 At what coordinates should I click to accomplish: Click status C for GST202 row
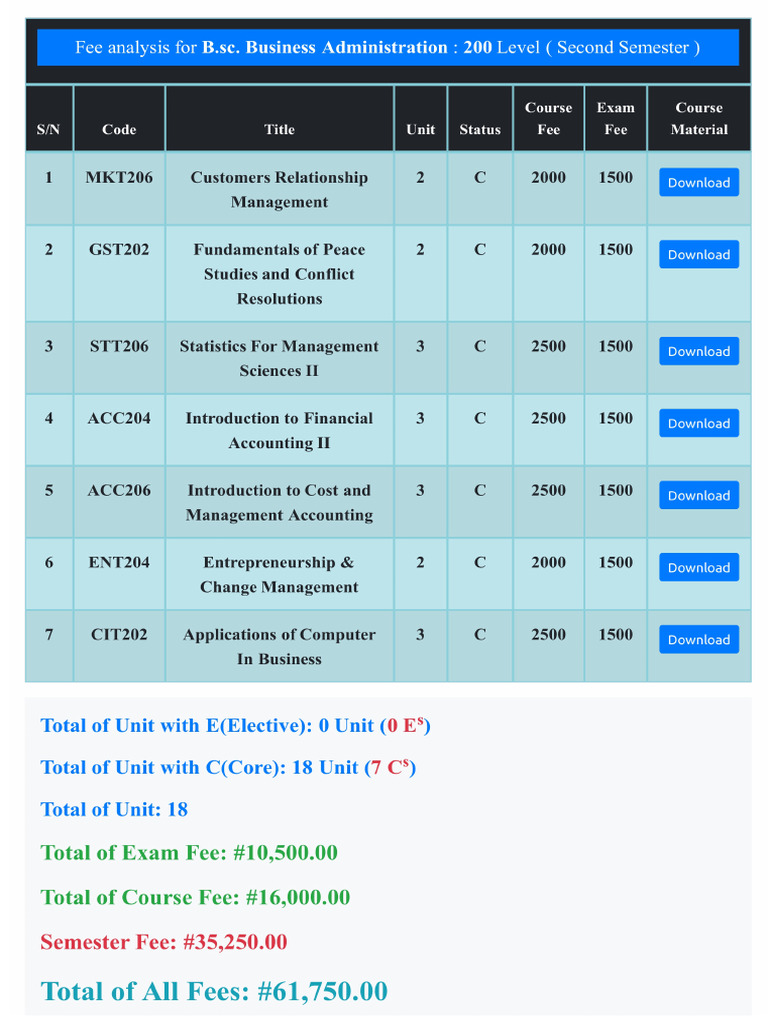point(480,249)
